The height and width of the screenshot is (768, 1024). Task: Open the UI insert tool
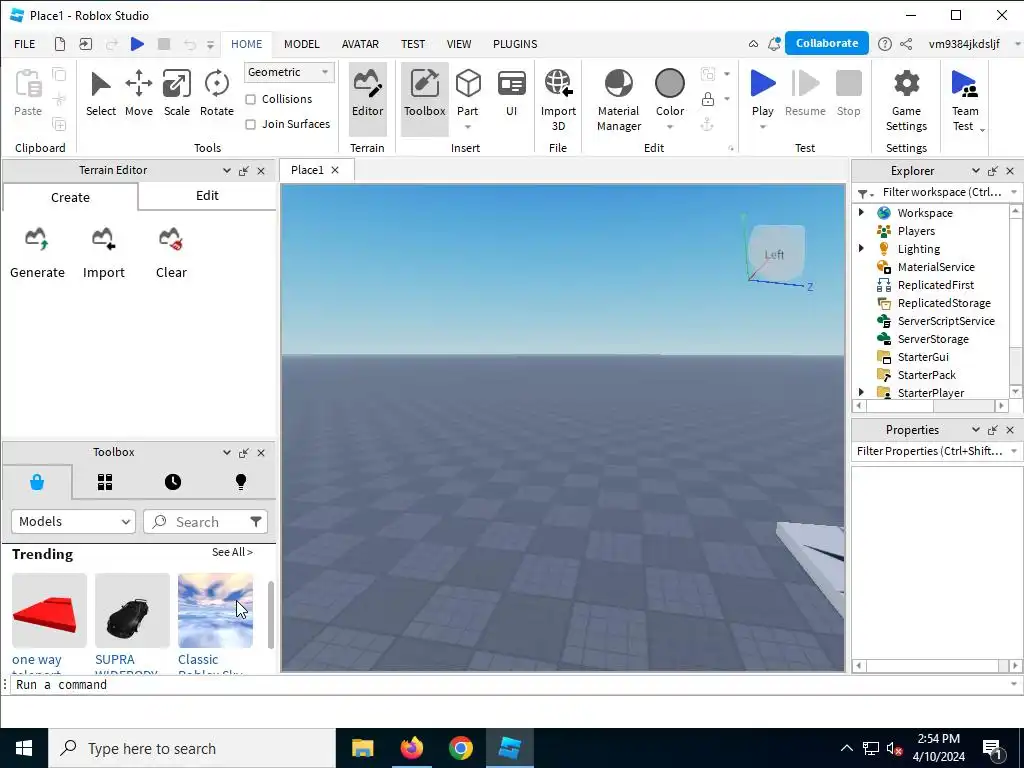(511, 94)
